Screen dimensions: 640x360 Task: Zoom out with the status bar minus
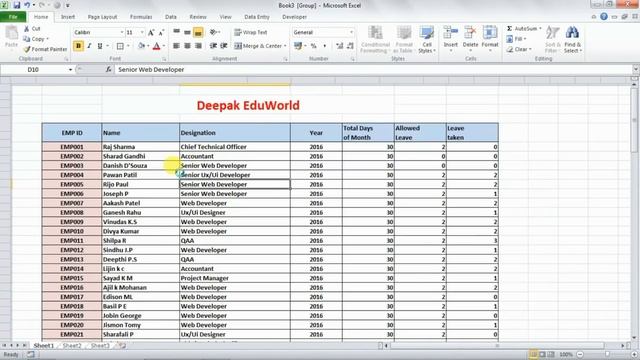coord(580,354)
